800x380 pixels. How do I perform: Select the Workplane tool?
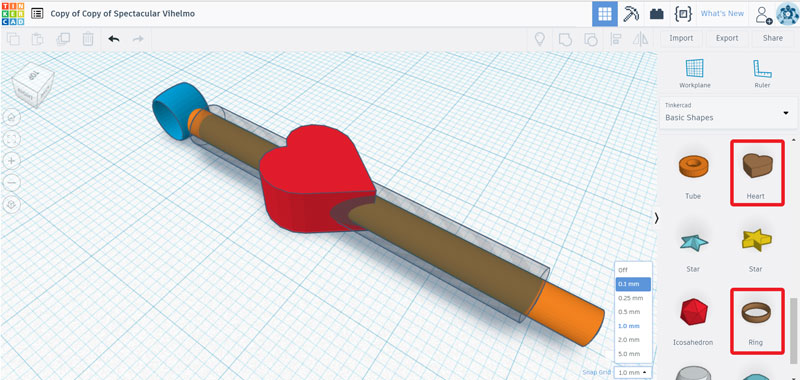click(694, 74)
